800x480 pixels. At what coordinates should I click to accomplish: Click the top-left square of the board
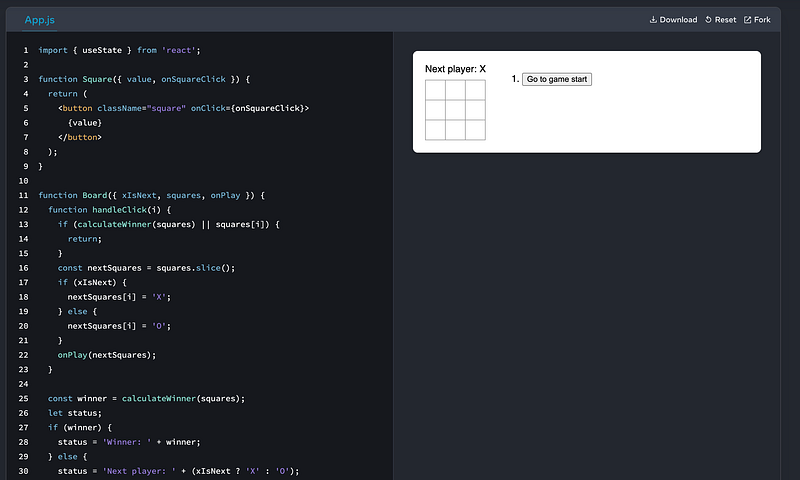[435, 91]
